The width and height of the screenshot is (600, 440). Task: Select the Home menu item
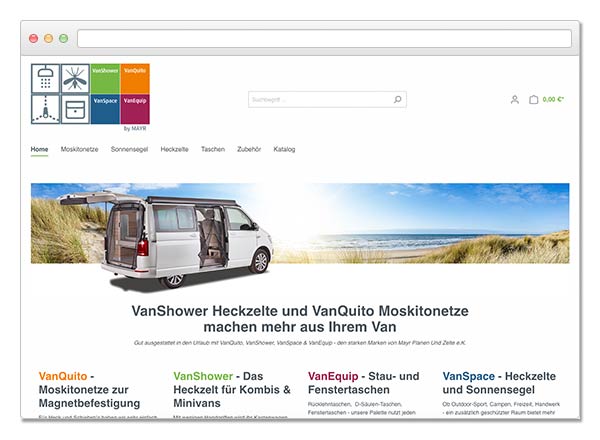[39, 149]
